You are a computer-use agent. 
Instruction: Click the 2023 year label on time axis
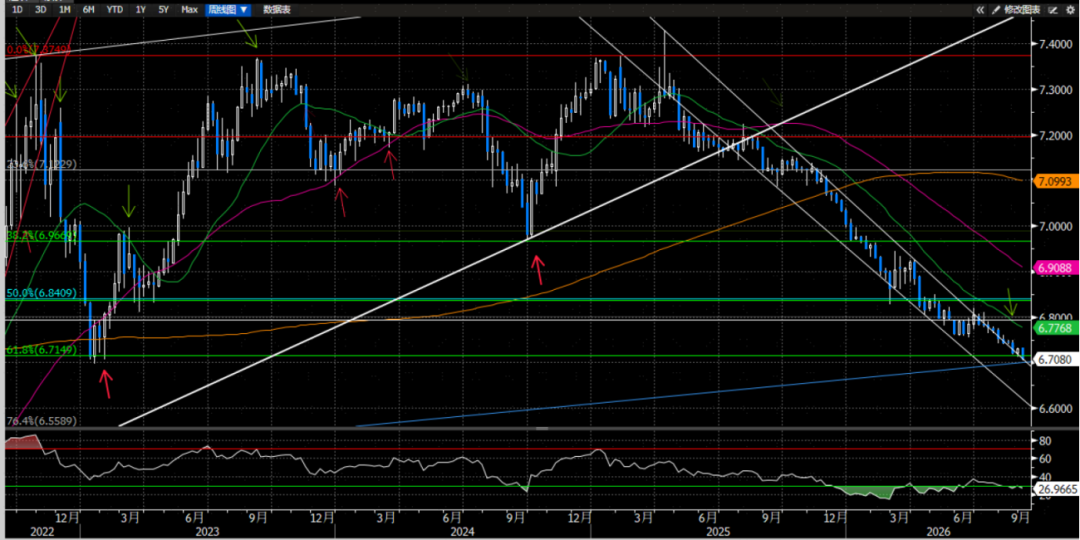click(x=208, y=532)
